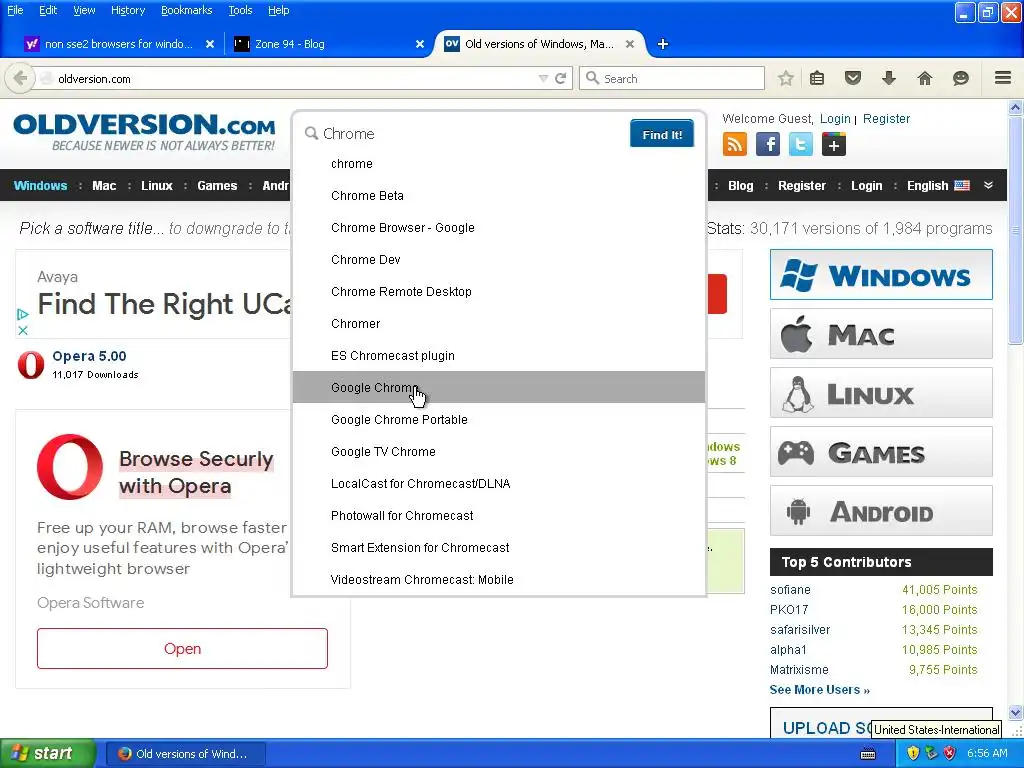Click the Opera 5.00 logo icon
The image size is (1024, 768).
(31, 365)
